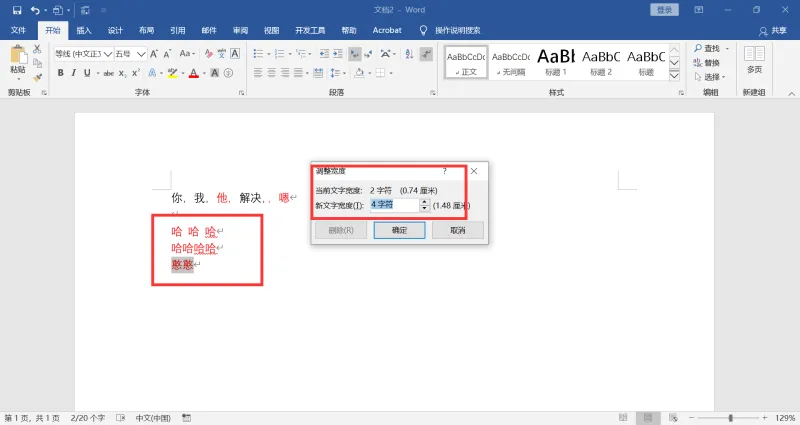
Task: Apply character border icon
Action: point(235,54)
